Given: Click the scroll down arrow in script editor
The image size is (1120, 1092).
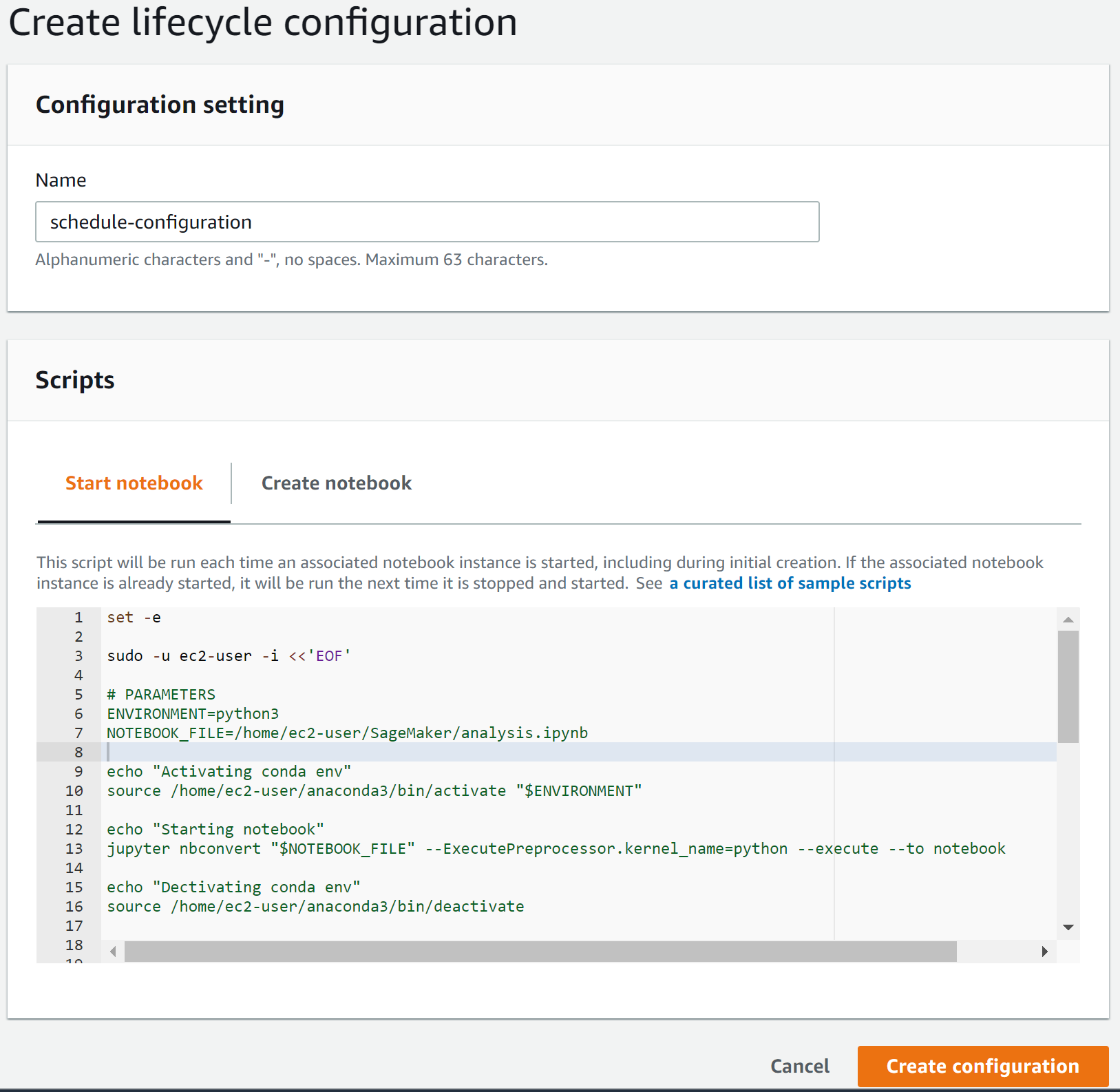Looking at the screenshot, I should 1068,927.
